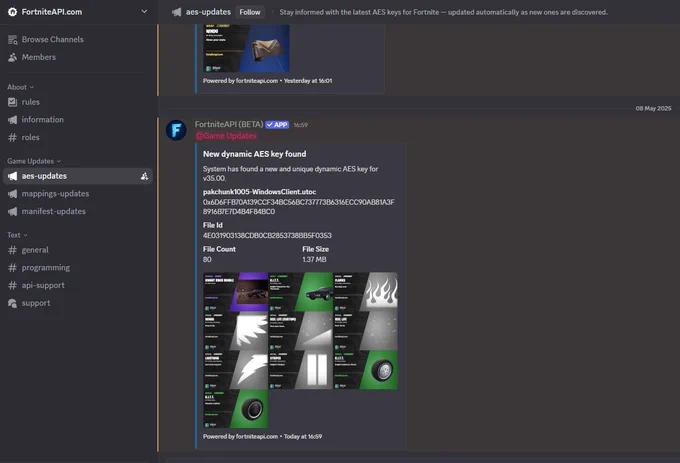Open the programming channel
This screenshot has height=463, width=680.
pos(46,268)
